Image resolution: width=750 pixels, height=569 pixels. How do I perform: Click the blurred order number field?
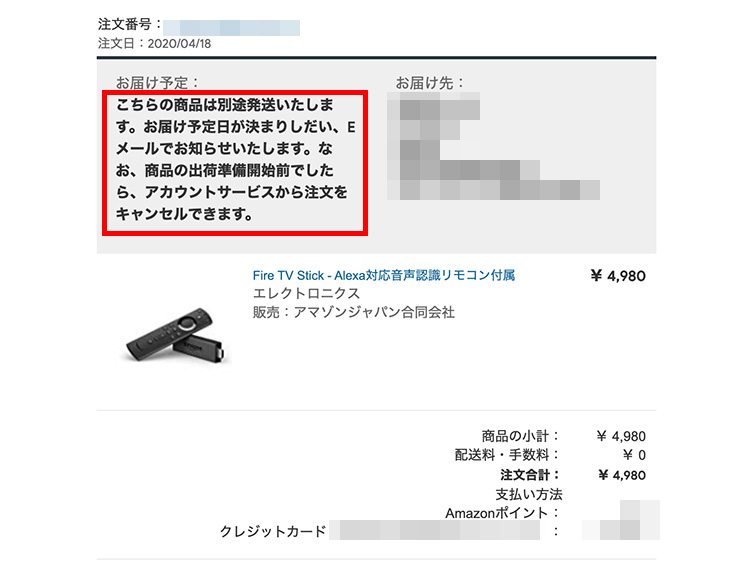point(232,28)
